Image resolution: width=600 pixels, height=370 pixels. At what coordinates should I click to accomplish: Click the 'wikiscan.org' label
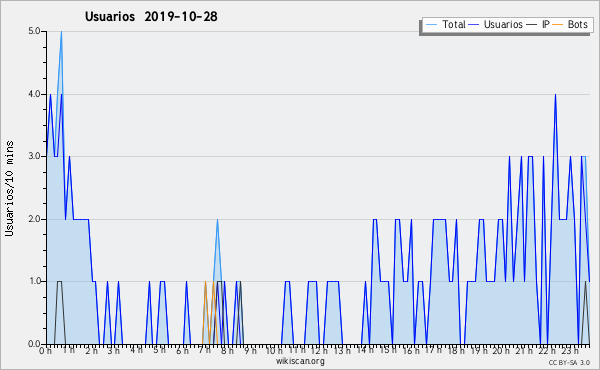point(300,361)
